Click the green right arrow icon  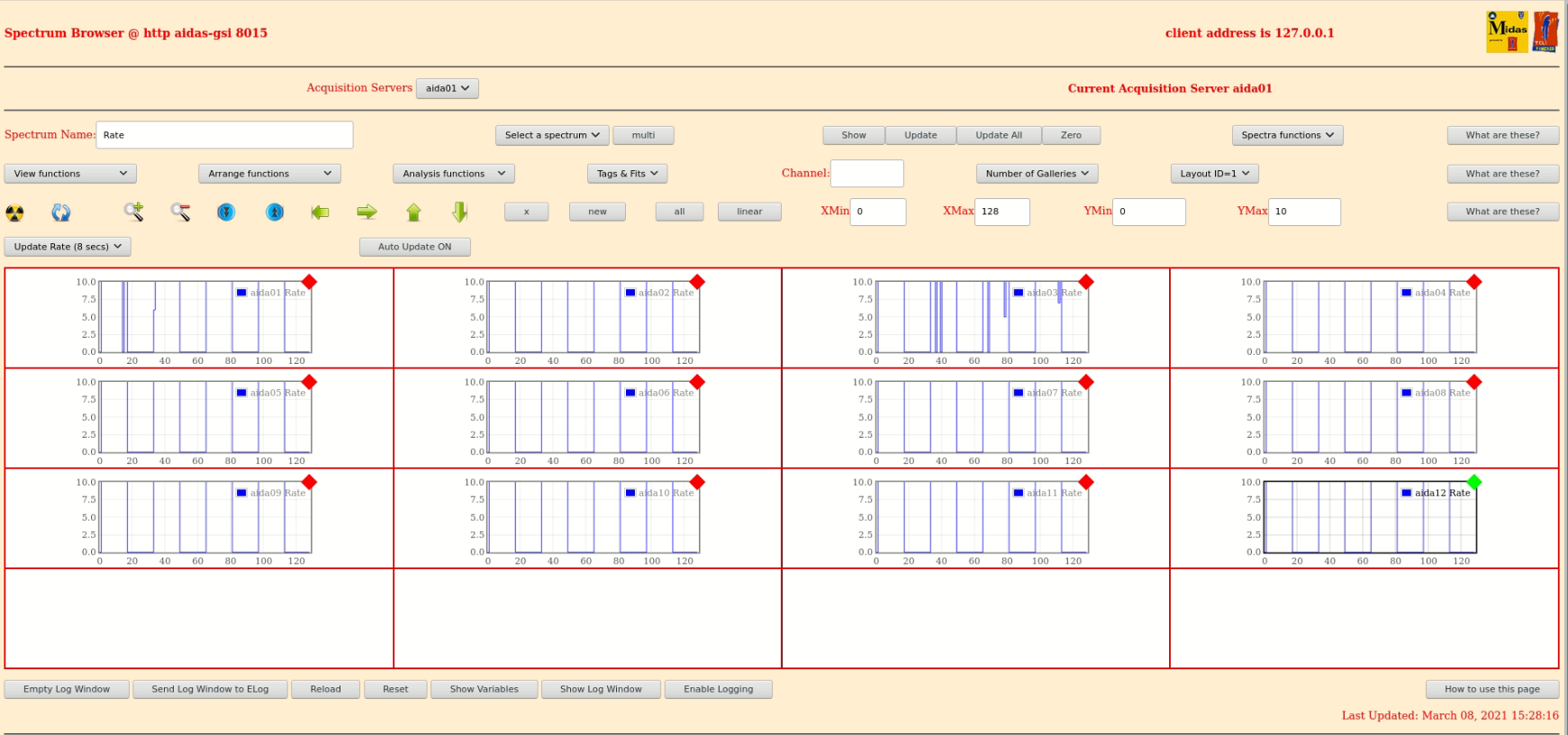coord(367,212)
